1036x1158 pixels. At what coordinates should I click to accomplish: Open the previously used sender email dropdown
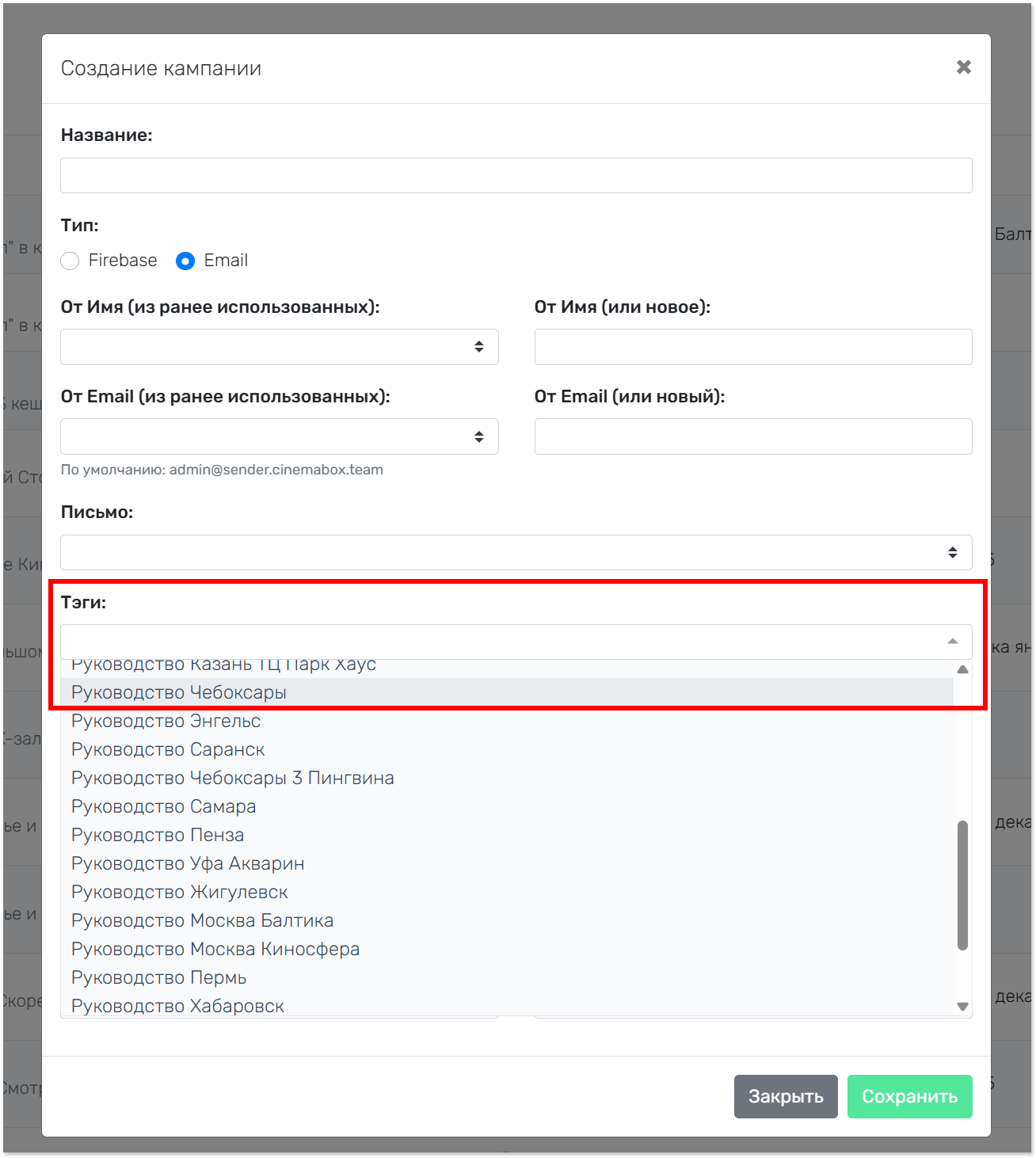(279, 436)
